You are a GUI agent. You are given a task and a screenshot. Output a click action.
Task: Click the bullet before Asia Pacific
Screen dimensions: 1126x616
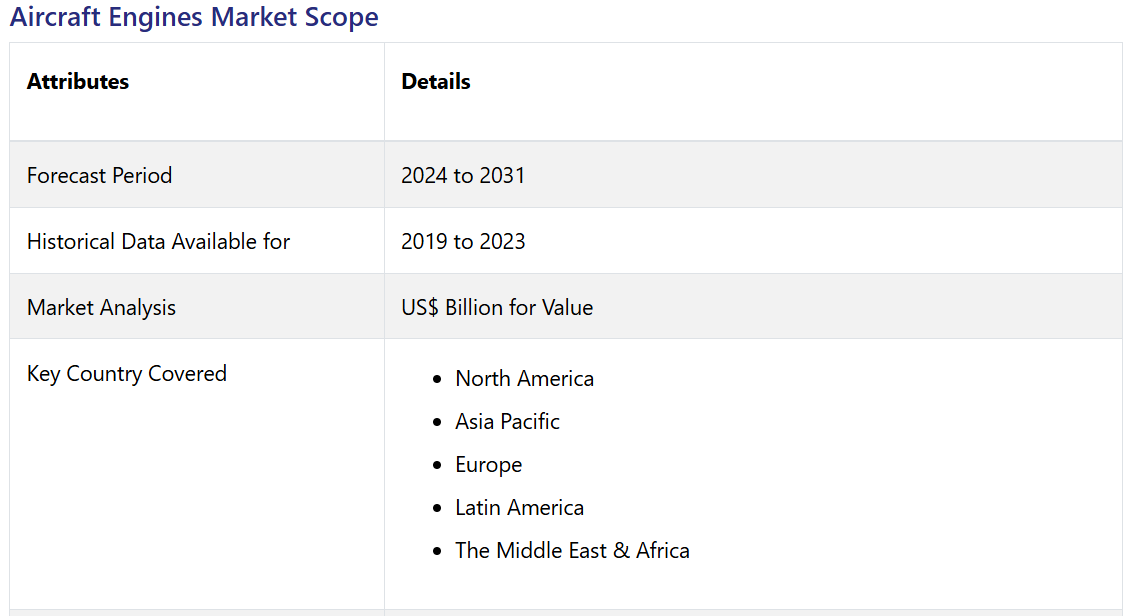pyautogui.click(x=437, y=422)
